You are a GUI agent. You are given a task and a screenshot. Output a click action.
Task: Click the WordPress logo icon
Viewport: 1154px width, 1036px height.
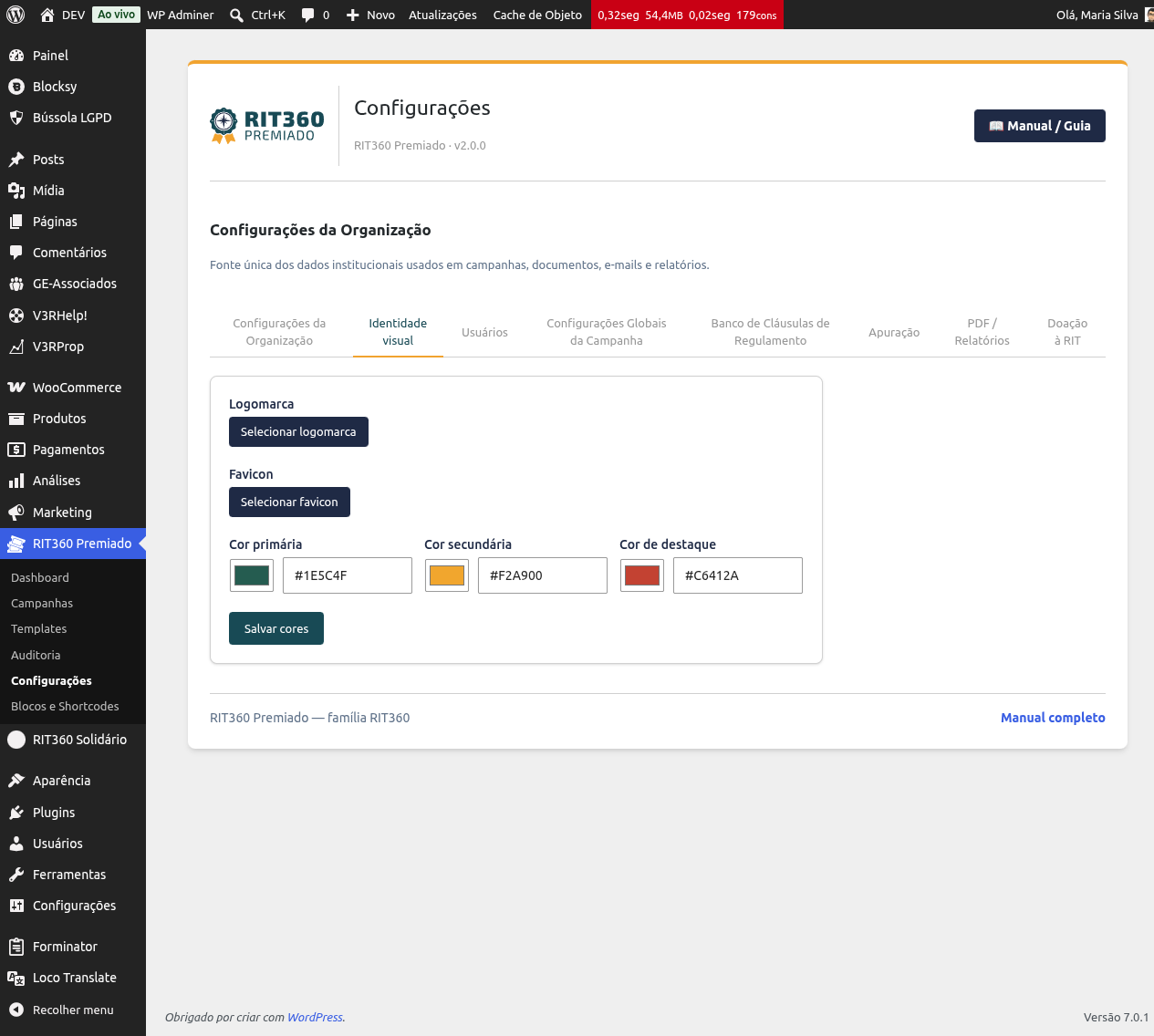[15, 15]
